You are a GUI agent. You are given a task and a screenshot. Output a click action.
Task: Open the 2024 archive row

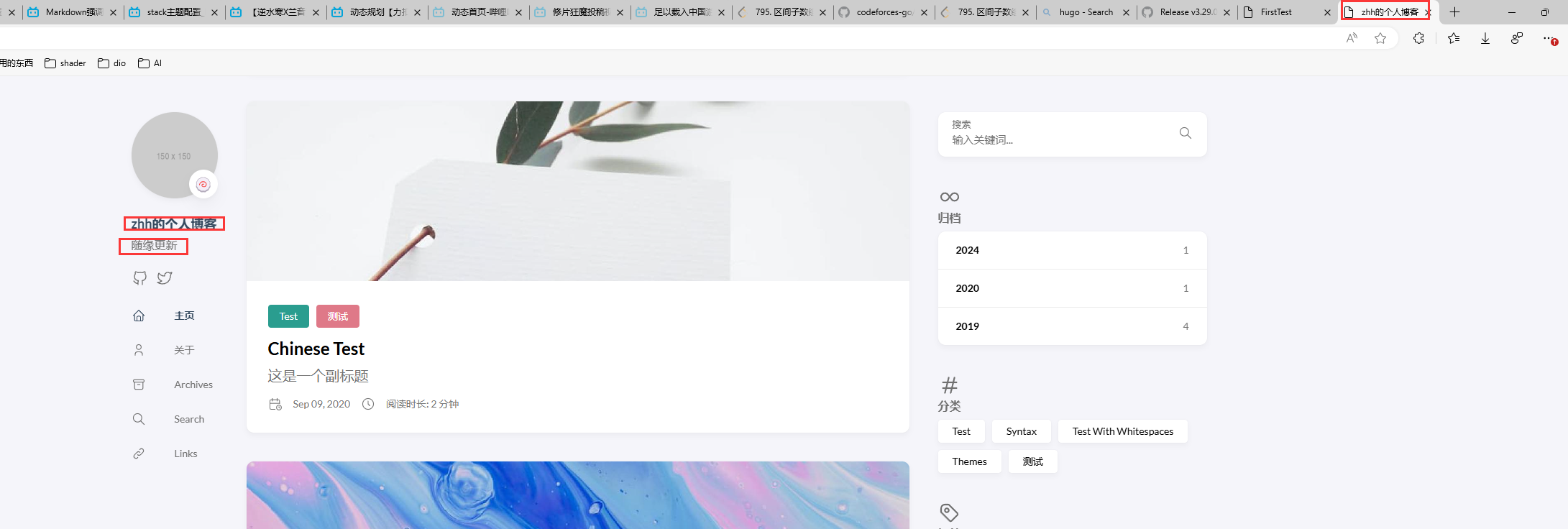click(1073, 250)
